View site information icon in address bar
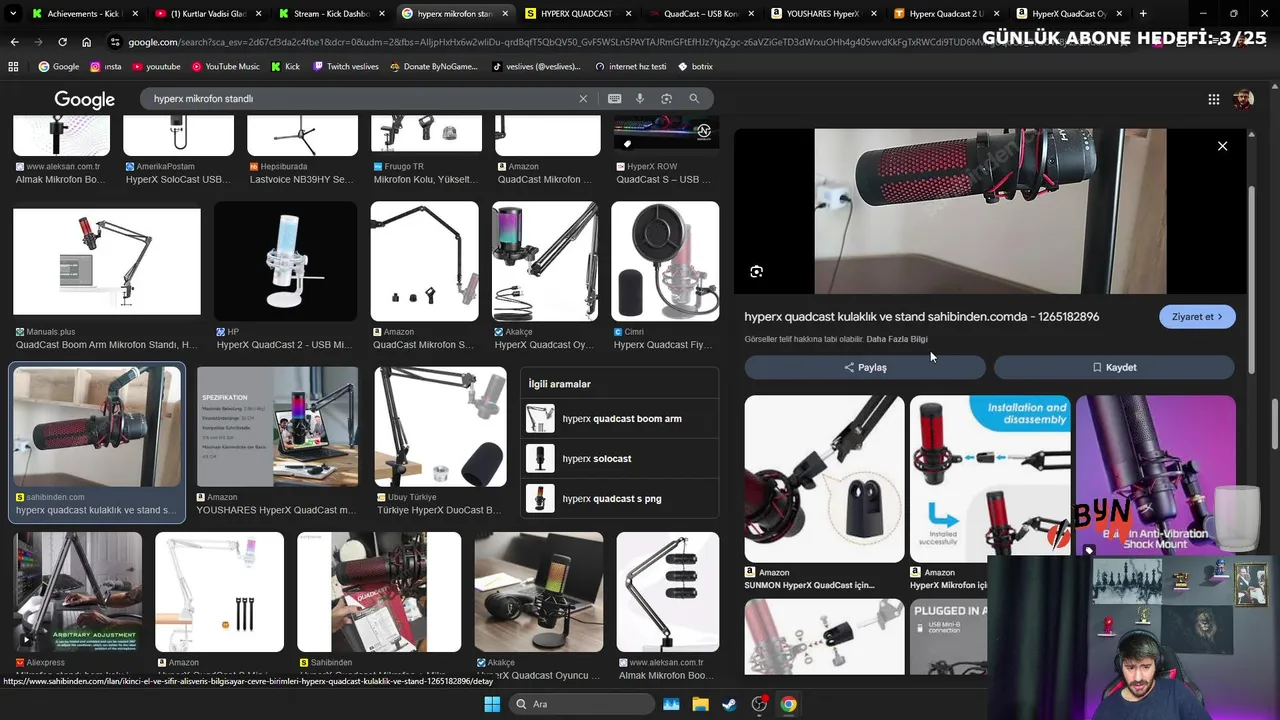 click(116, 42)
